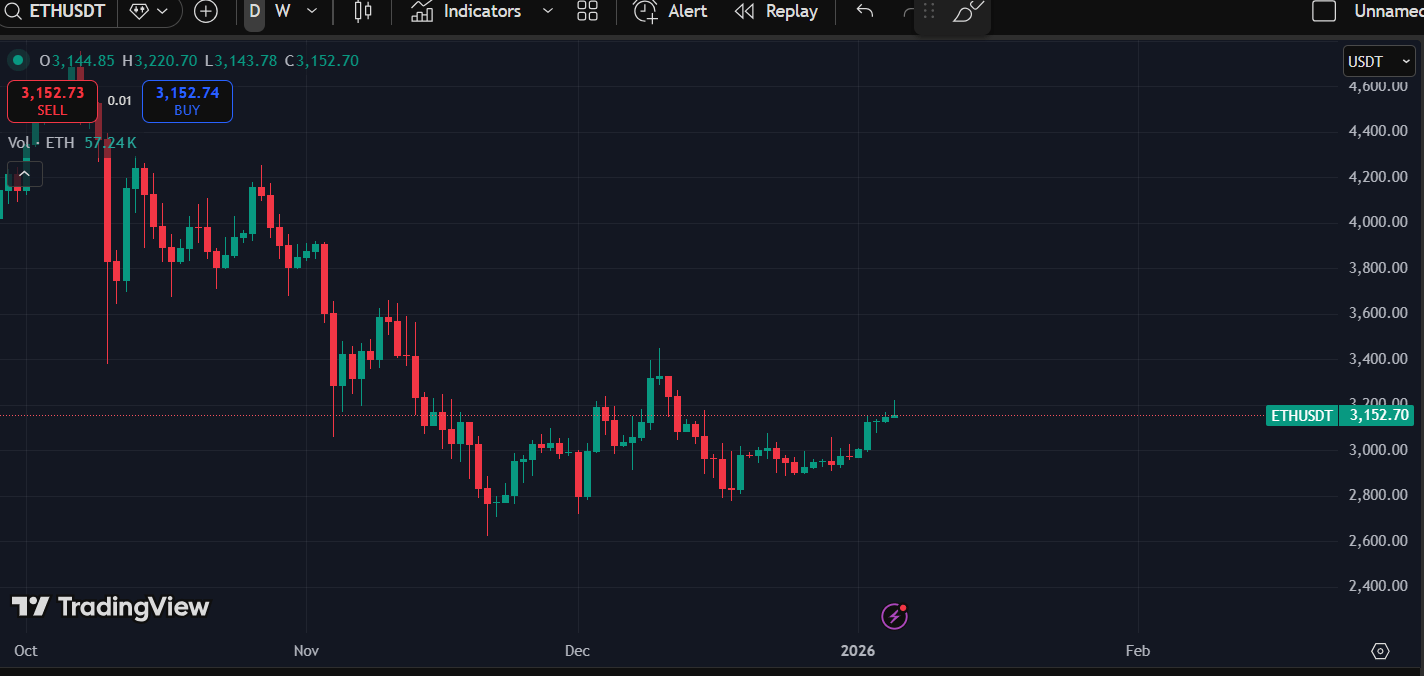1424x676 pixels.
Task: Click the layout square icon
Action: pos(1324,11)
